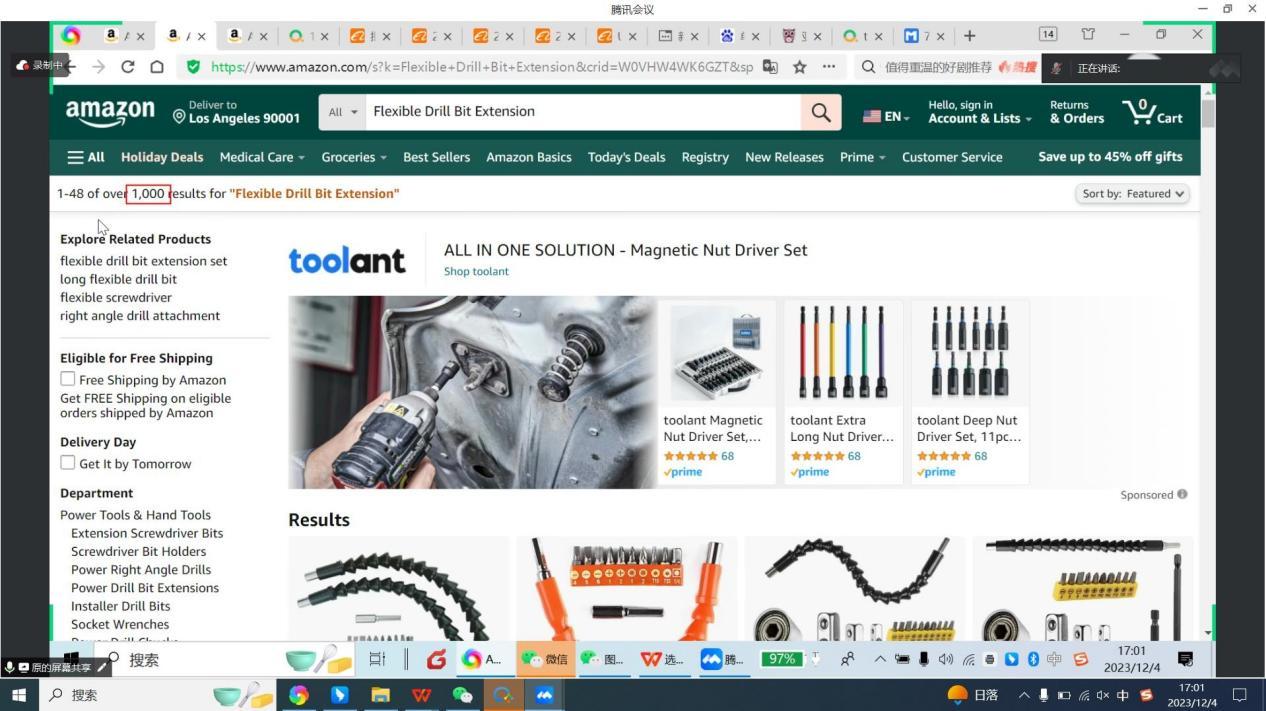Expand the Groceries menu
Screen dimensions: 1266x711
(x=354, y=157)
